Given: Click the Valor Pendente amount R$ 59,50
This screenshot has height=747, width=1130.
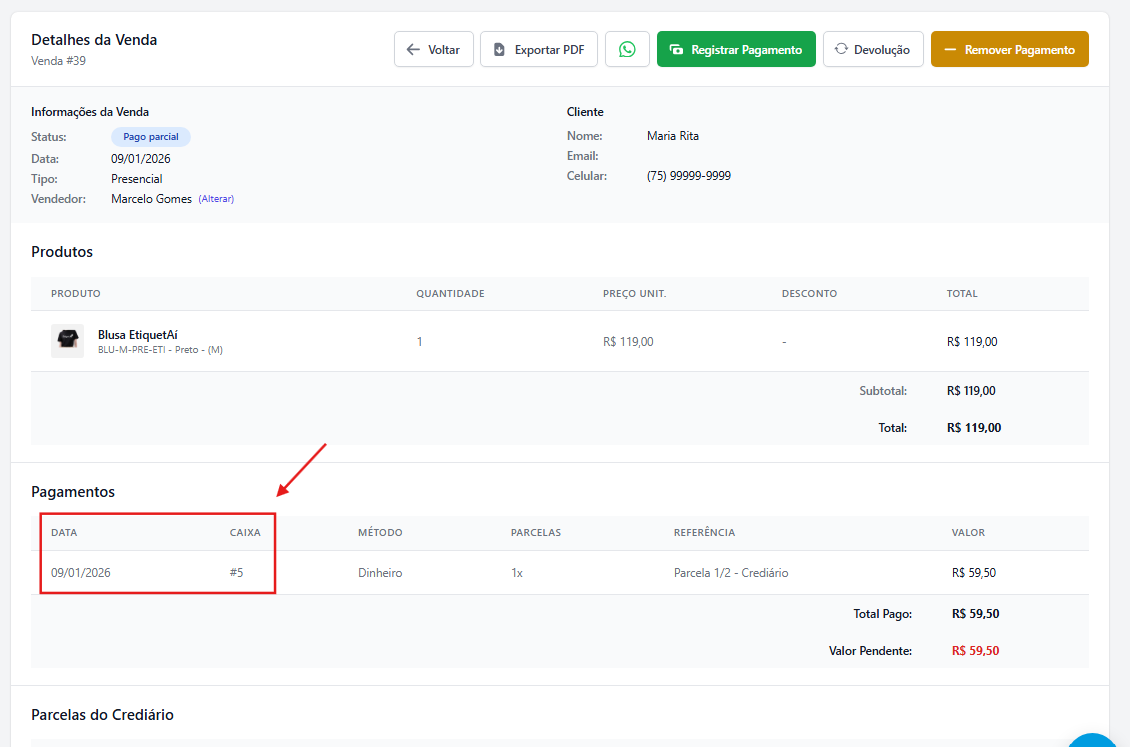Looking at the screenshot, I should pyautogui.click(x=975, y=651).
